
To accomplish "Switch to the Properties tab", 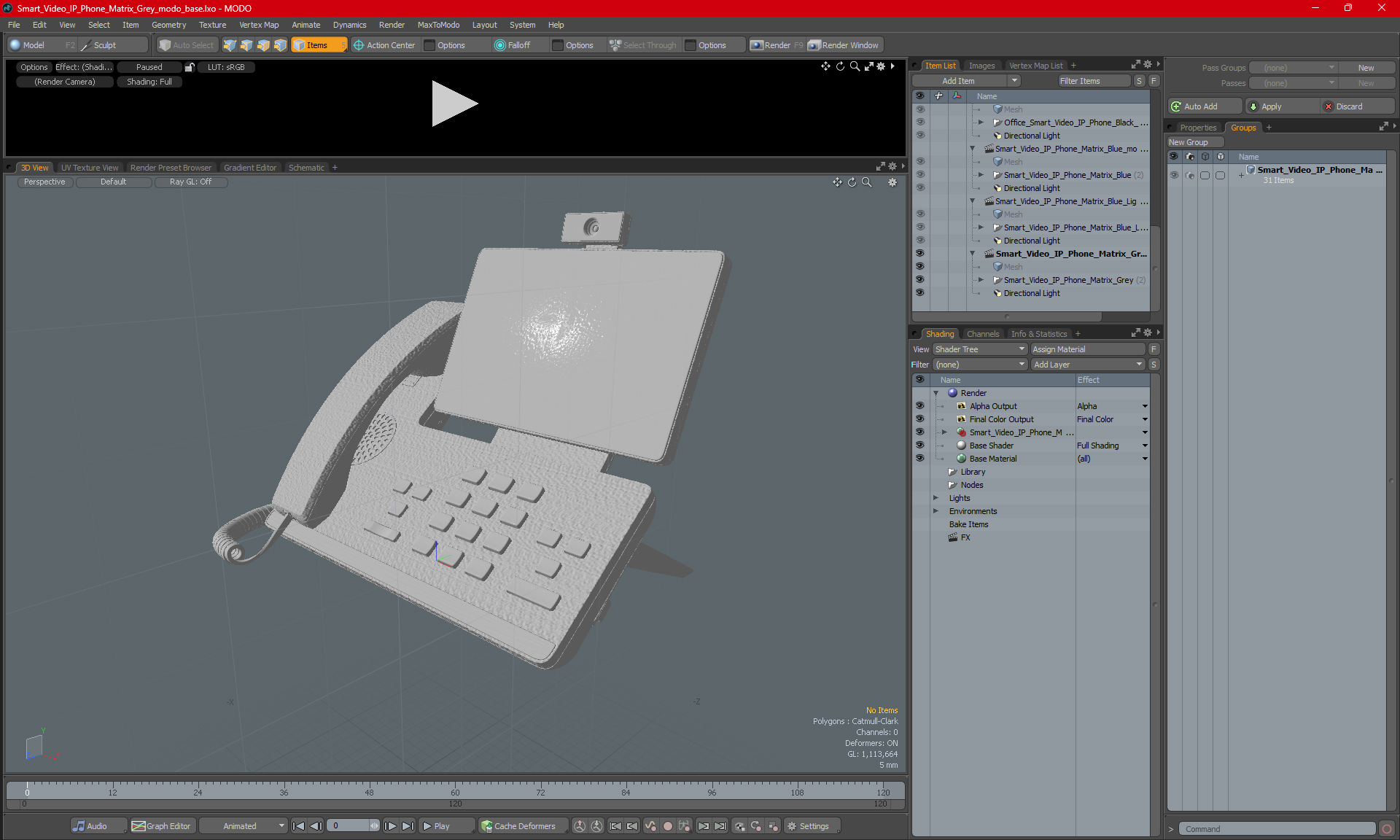I will point(1197,128).
